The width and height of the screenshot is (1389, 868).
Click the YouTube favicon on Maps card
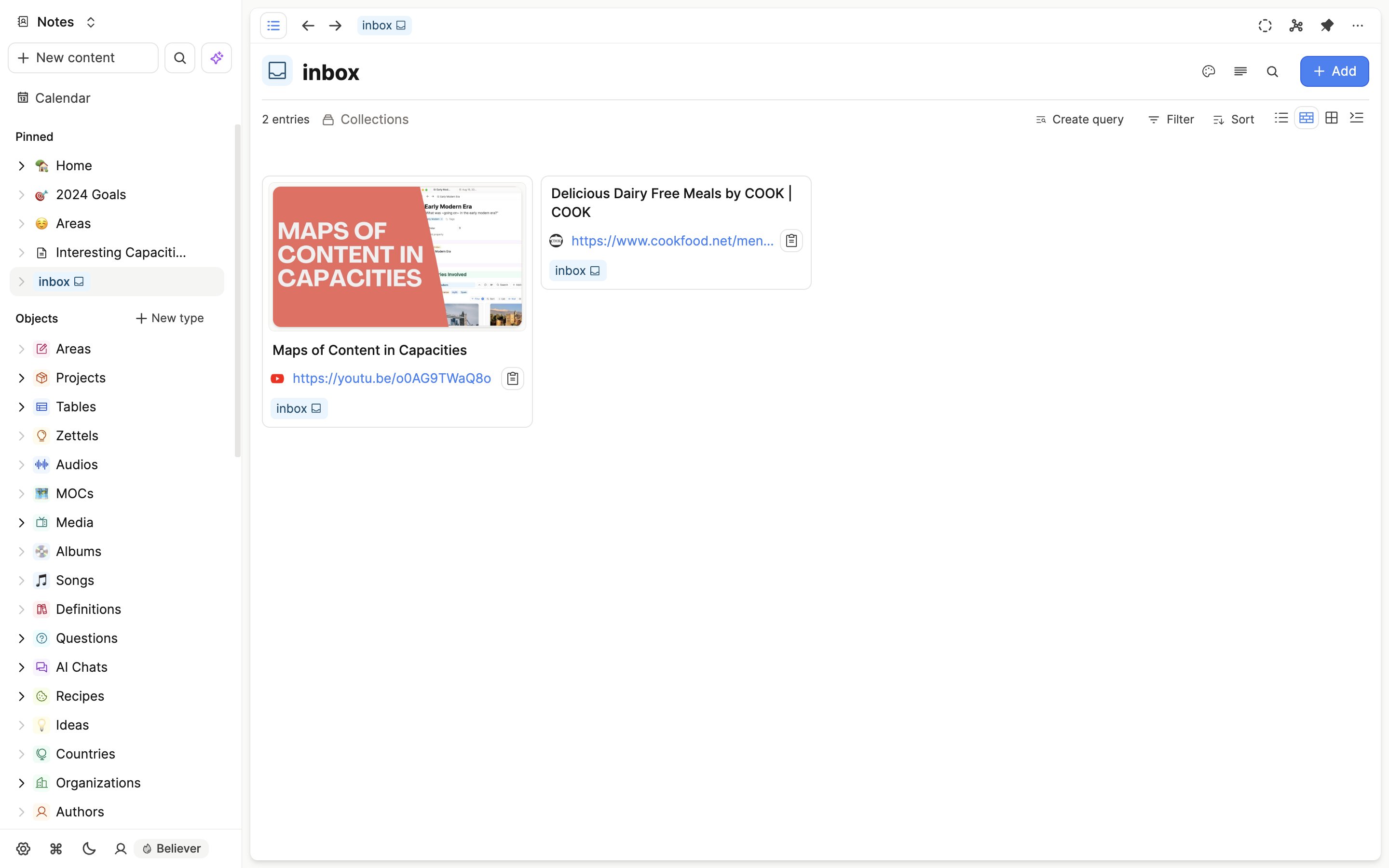pyautogui.click(x=277, y=379)
